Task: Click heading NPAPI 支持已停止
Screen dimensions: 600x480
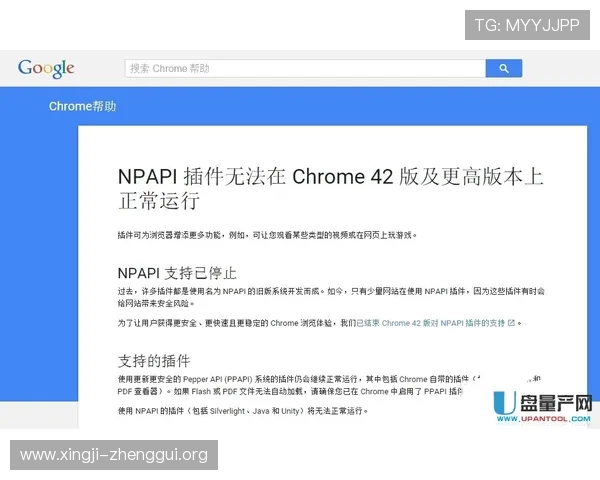Action: click(177, 273)
